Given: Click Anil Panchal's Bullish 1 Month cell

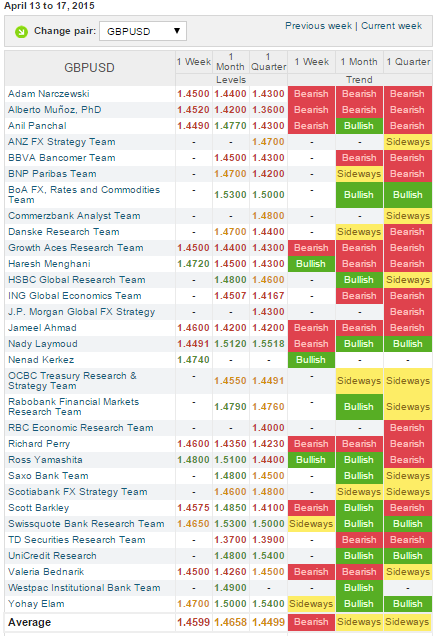Looking at the screenshot, I should point(359,126).
